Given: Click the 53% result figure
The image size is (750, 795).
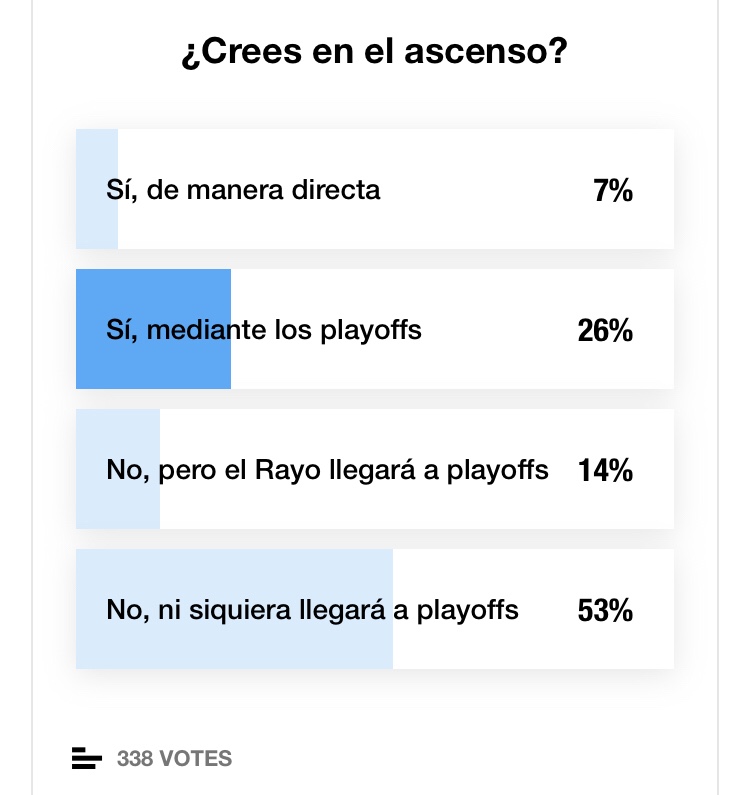Looking at the screenshot, I should (605, 610).
